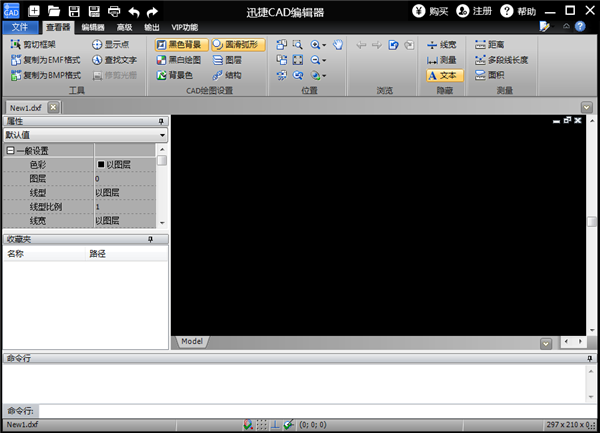Click the Save floppy disk icon
This screenshot has height=433, width=600.
coord(74,11)
